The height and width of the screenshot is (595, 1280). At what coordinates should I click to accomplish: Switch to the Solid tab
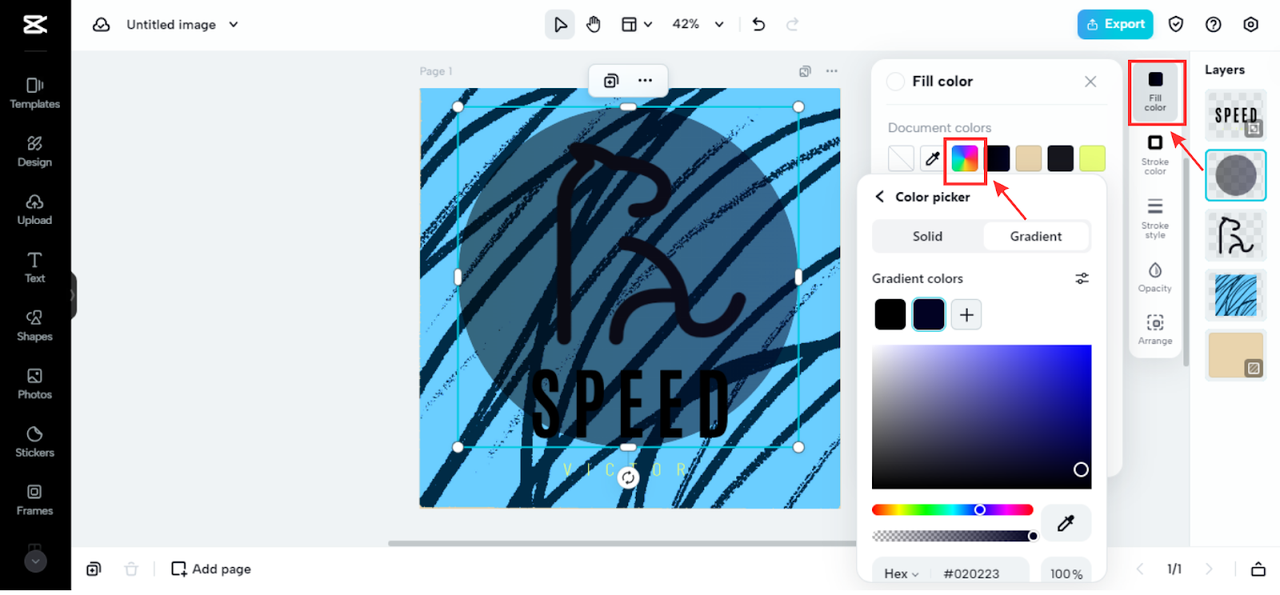[x=928, y=236]
